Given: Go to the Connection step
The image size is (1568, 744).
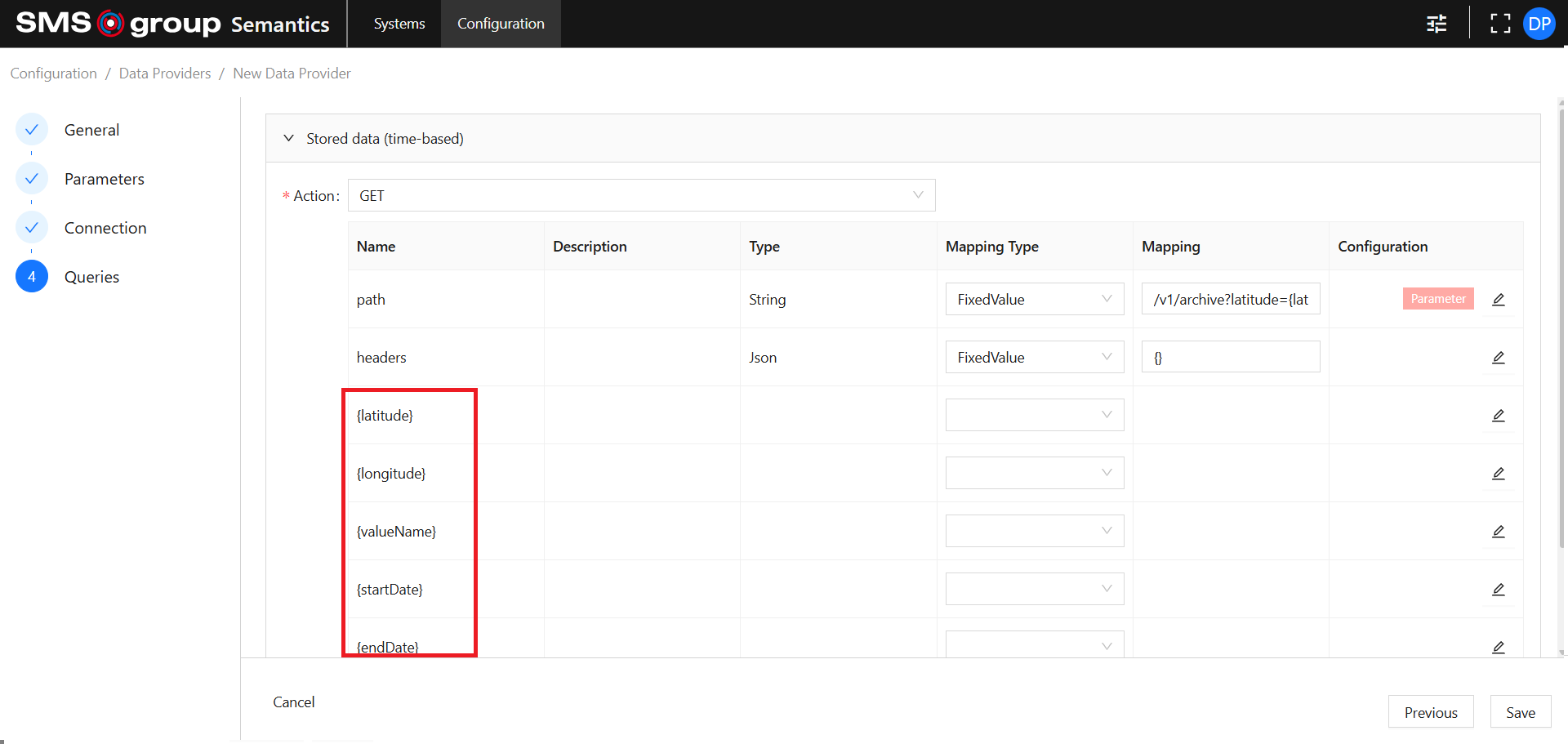Looking at the screenshot, I should point(105,228).
